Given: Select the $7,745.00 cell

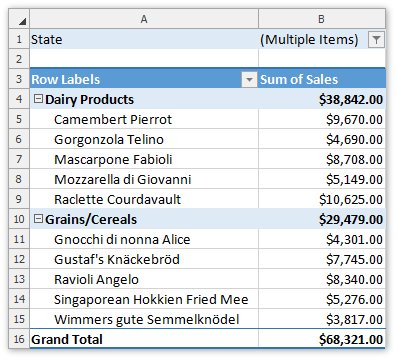Looking at the screenshot, I should 322,259.
